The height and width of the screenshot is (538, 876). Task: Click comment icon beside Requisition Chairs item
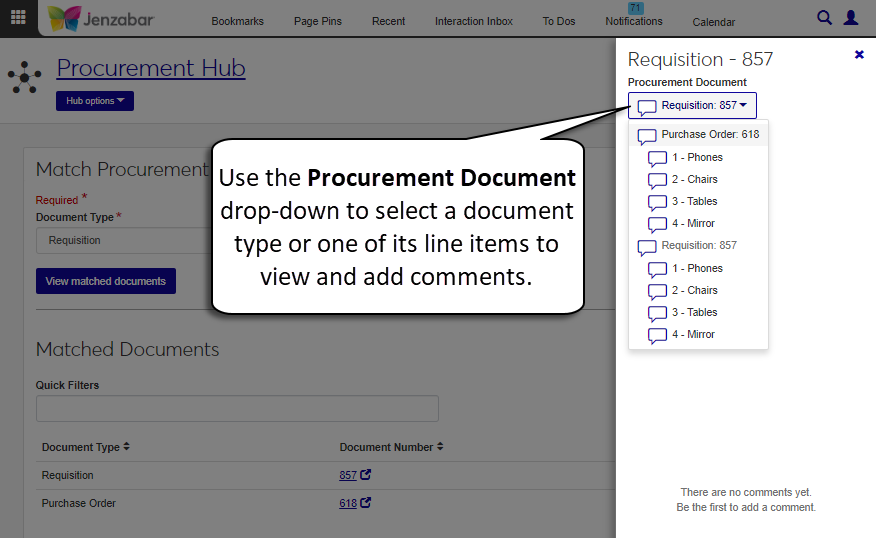[x=658, y=292]
